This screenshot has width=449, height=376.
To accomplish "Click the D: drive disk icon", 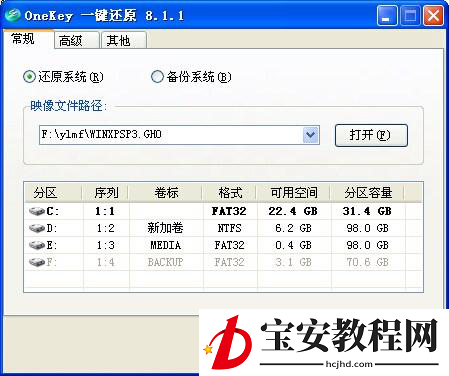I will 37,228.
